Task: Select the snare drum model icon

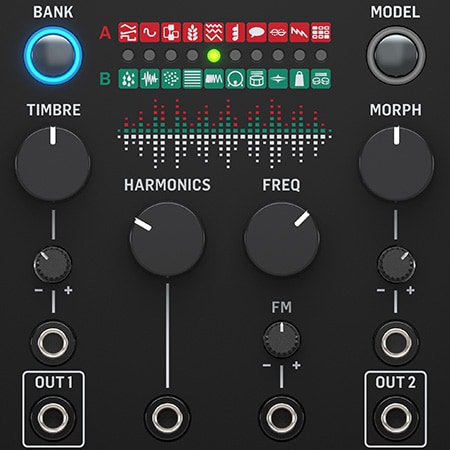Action: (x=257, y=79)
